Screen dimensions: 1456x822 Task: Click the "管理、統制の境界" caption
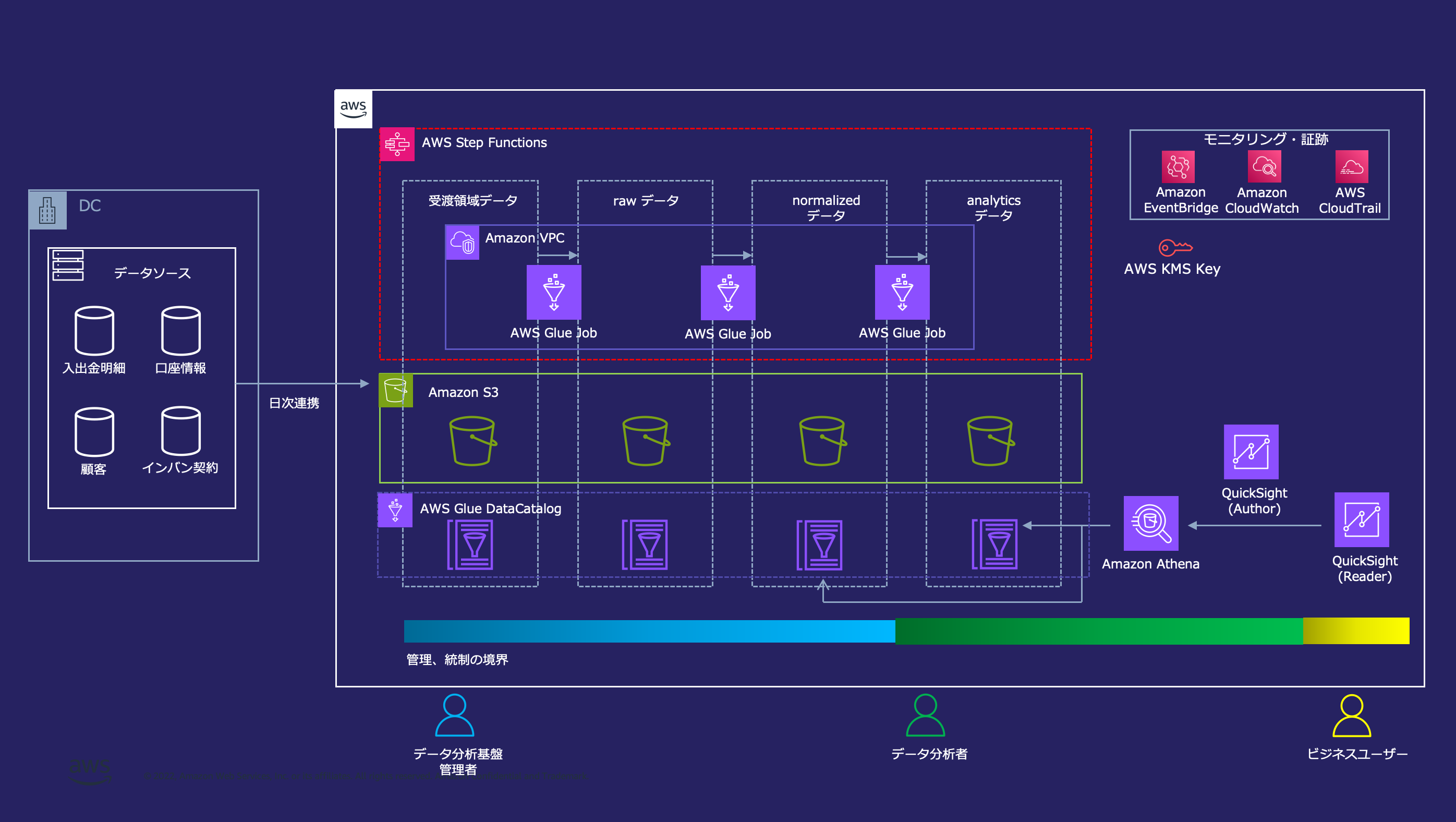457,660
